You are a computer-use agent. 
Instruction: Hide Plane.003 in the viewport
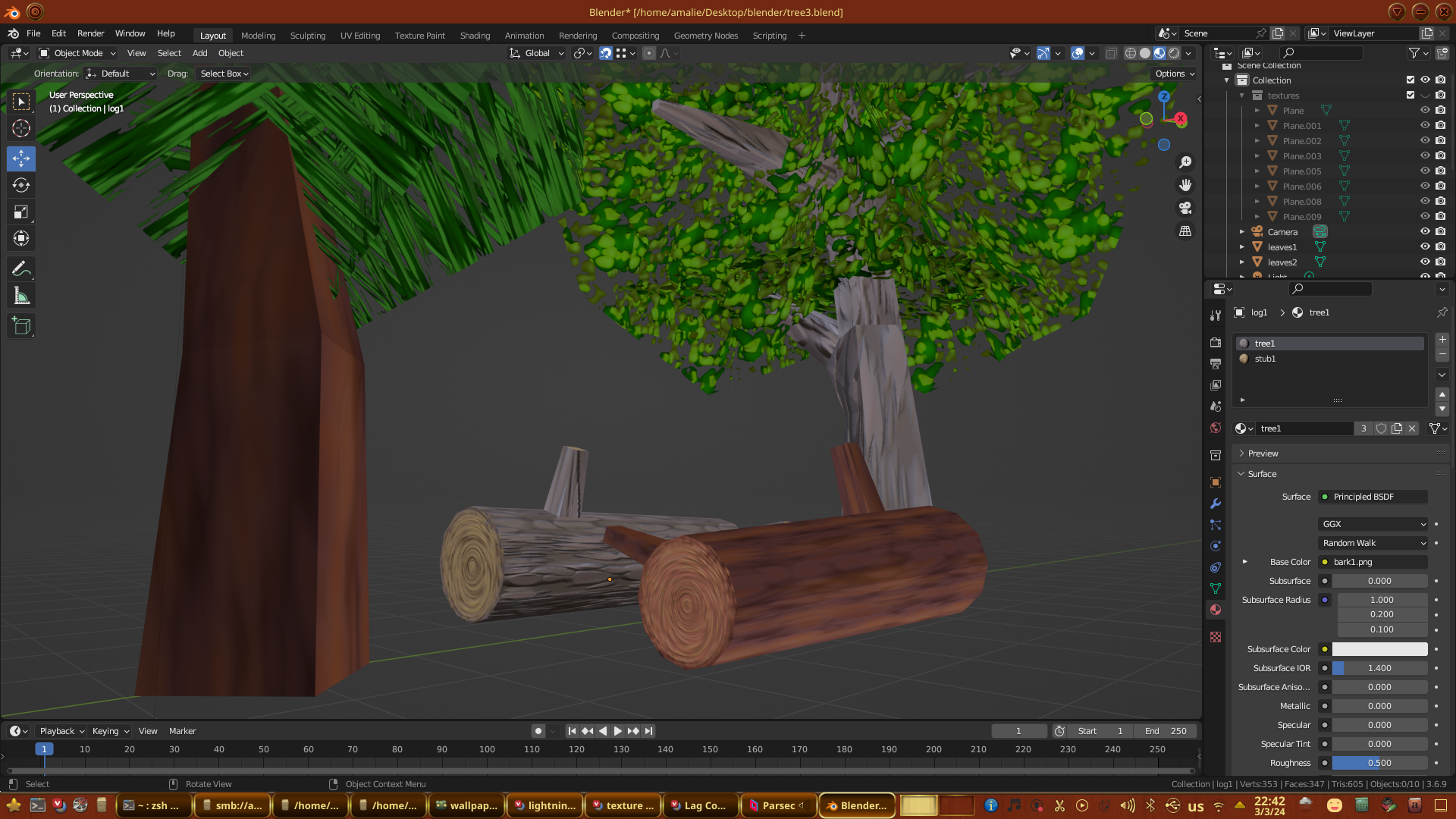pos(1425,156)
